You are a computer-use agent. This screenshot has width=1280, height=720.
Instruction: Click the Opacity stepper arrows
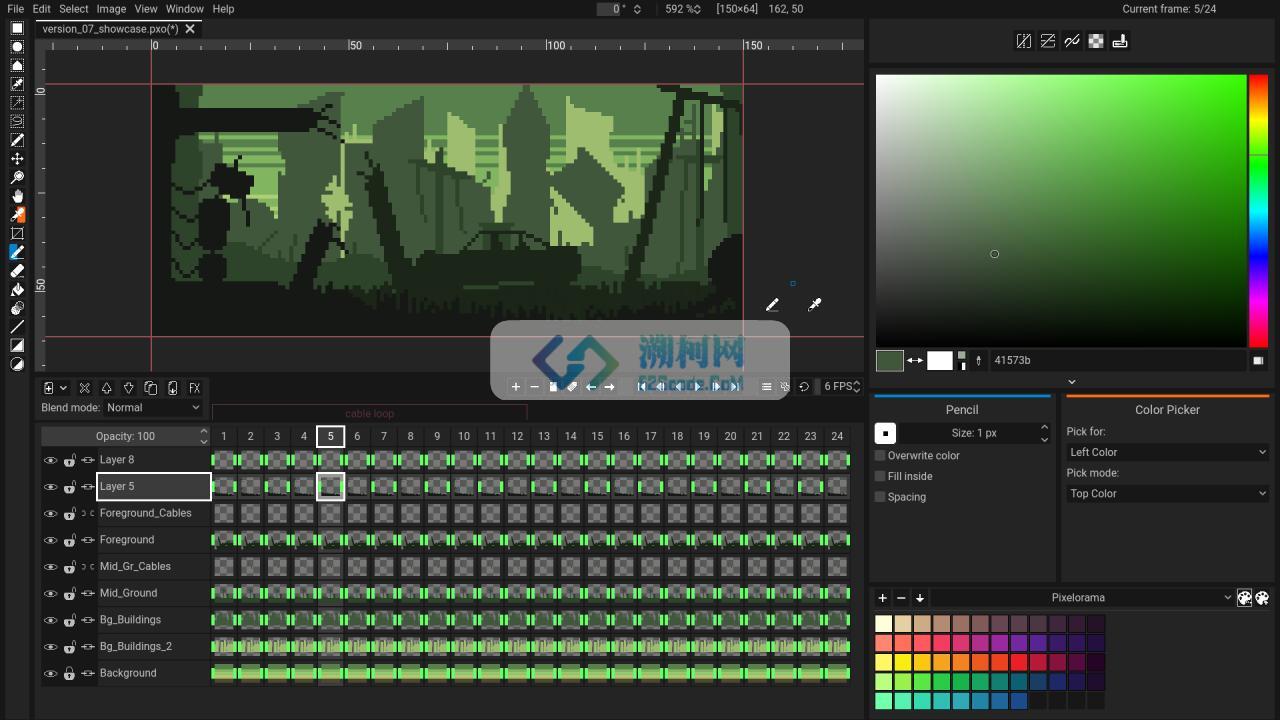(204, 436)
